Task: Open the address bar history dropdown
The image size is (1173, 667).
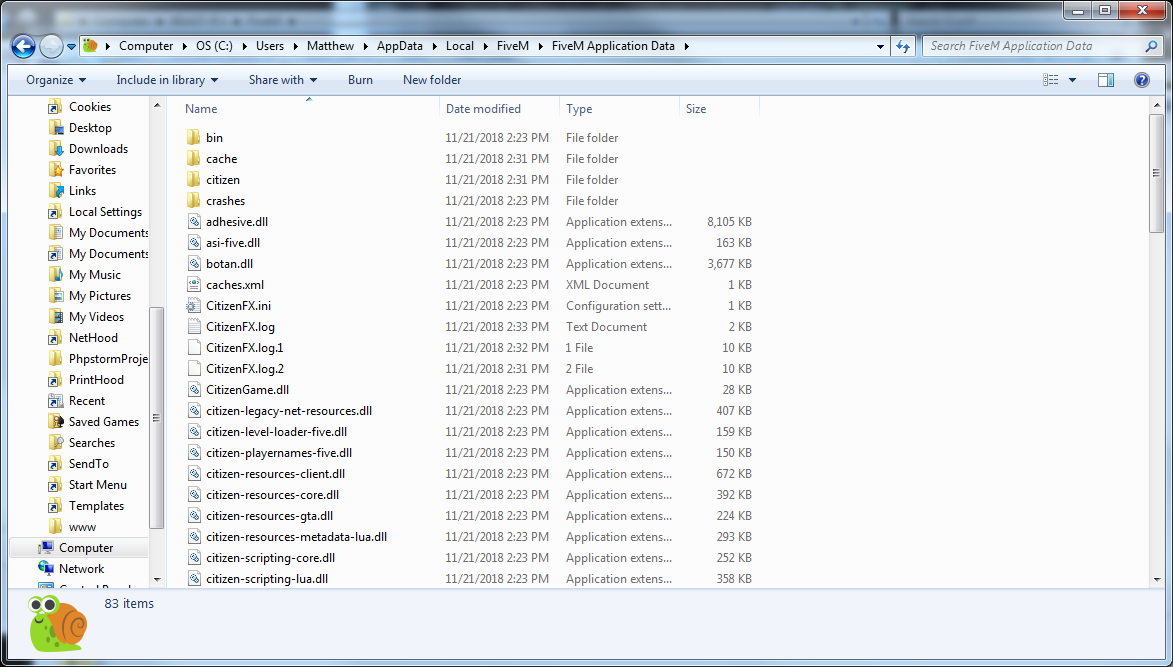Action: [880, 46]
